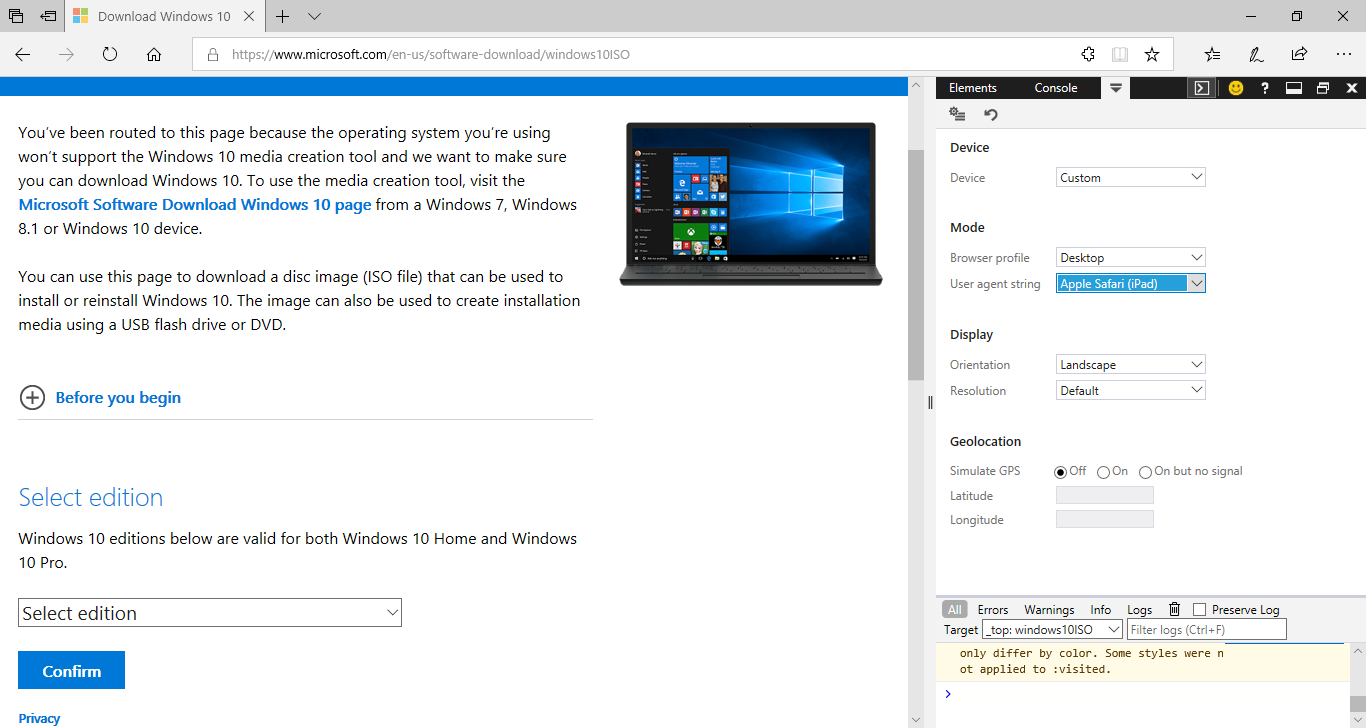Open the User agent string dropdown

pos(1131,283)
